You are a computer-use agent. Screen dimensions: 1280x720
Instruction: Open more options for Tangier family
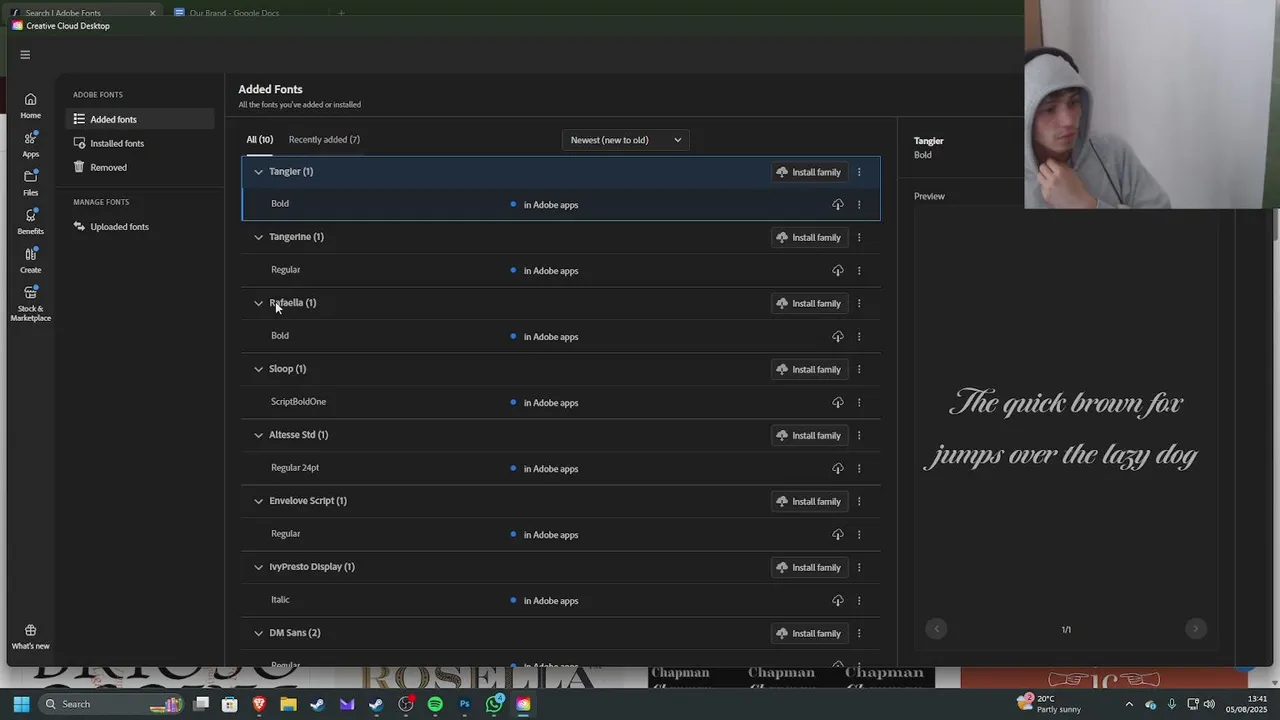pos(859,172)
